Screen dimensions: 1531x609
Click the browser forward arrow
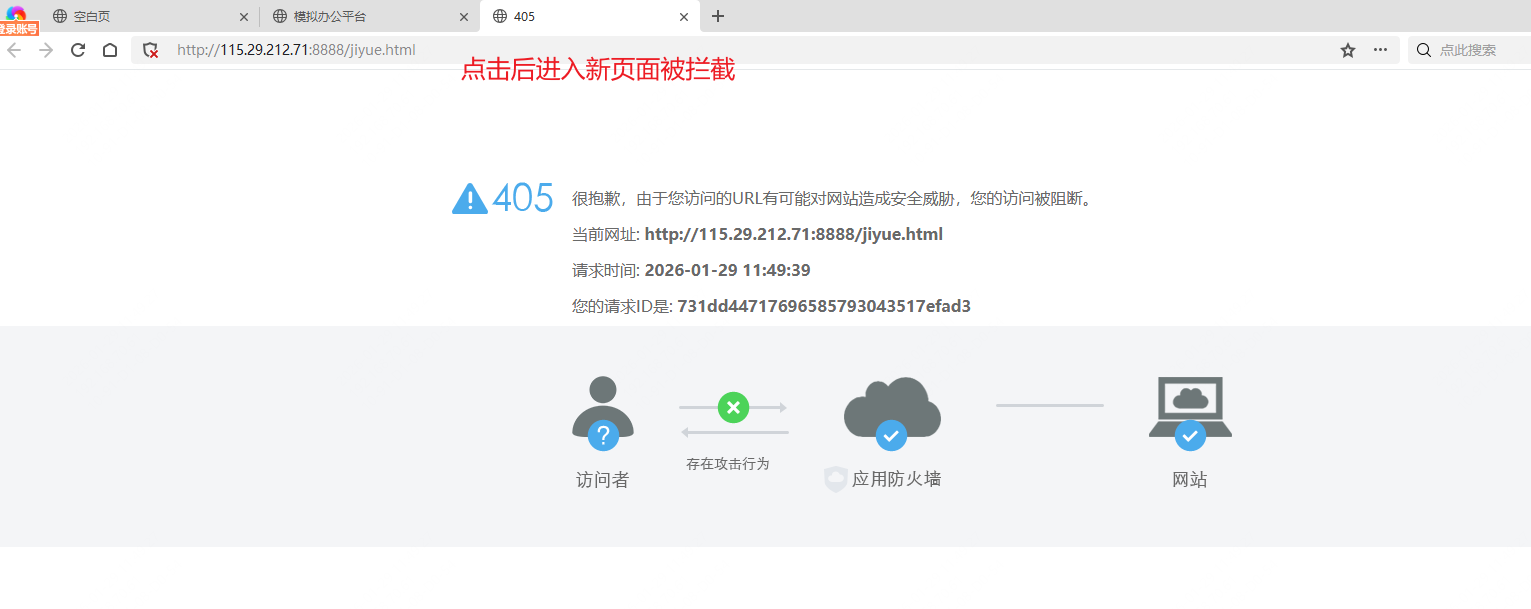46,50
